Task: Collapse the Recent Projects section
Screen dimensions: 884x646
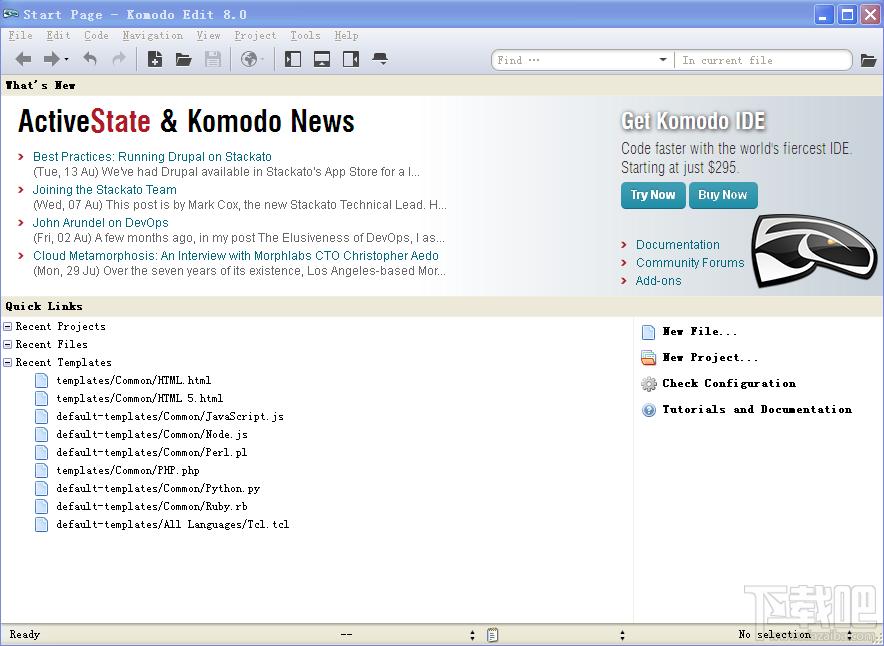Action: (7, 326)
